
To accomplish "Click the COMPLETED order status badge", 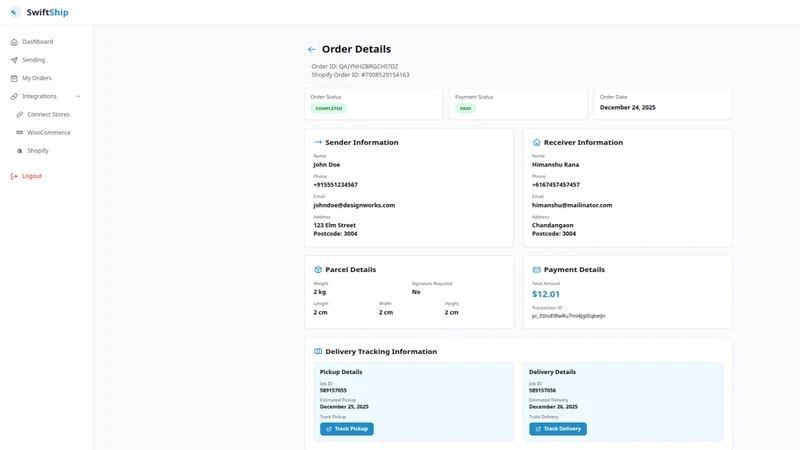I will [329, 109].
